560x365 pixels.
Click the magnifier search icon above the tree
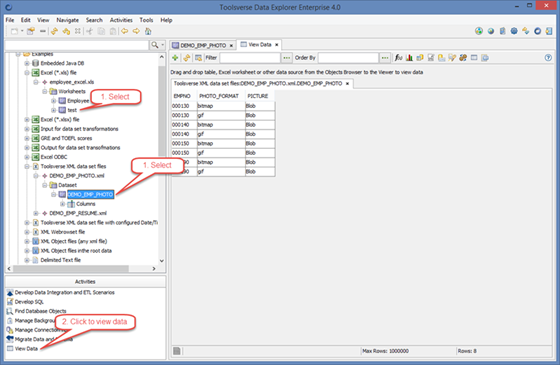154,45
